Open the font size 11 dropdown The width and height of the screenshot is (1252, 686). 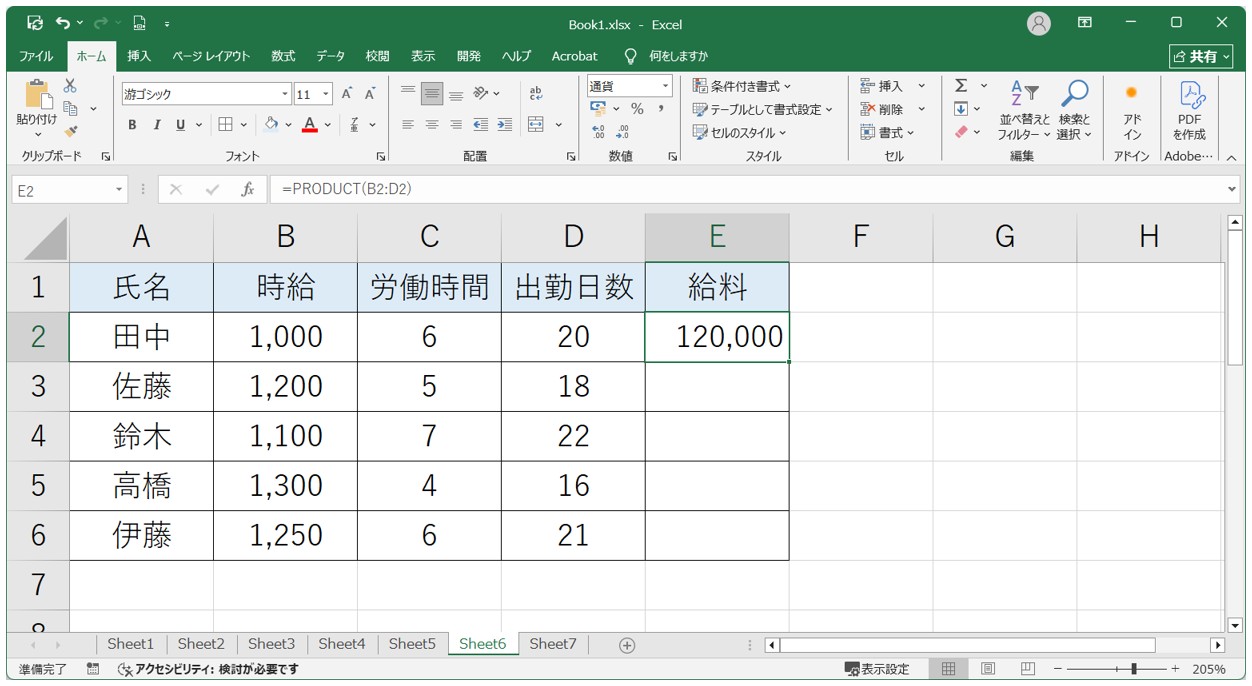[326, 95]
